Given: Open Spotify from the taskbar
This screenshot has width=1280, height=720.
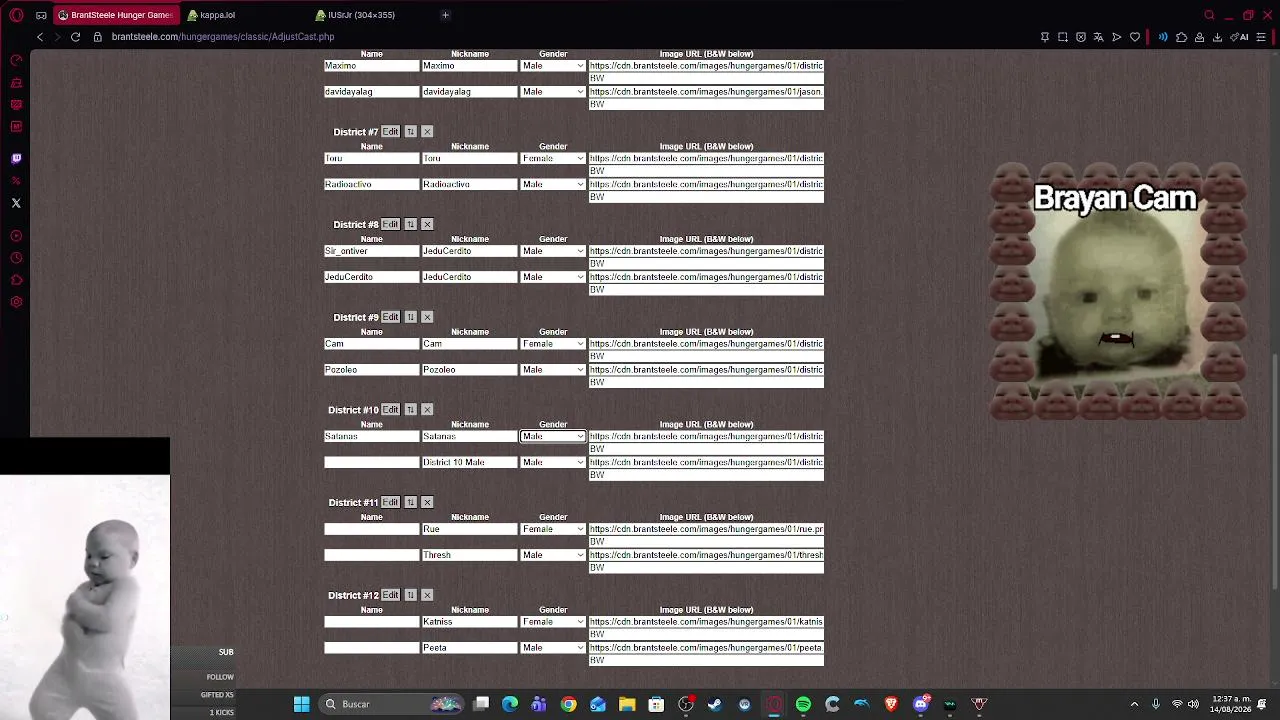Looking at the screenshot, I should [x=803, y=704].
